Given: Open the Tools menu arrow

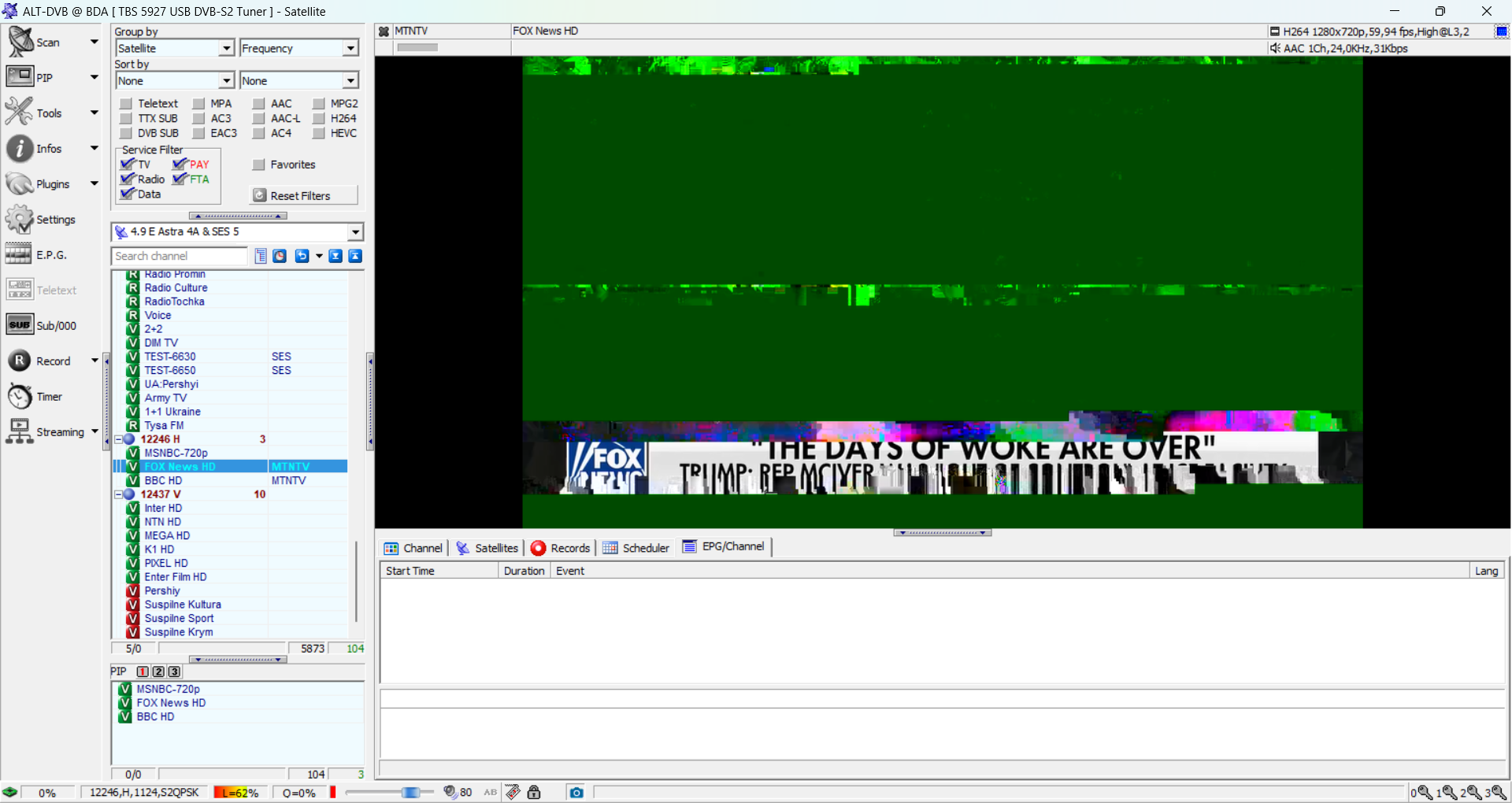Looking at the screenshot, I should coord(94,113).
